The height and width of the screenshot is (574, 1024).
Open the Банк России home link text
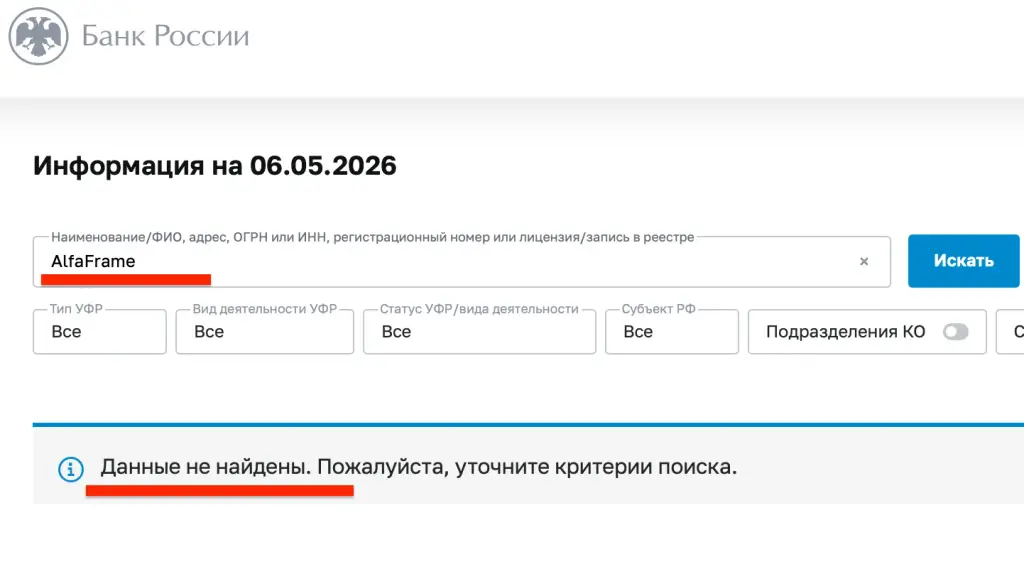pyautogui.click(x=165, y=36)
